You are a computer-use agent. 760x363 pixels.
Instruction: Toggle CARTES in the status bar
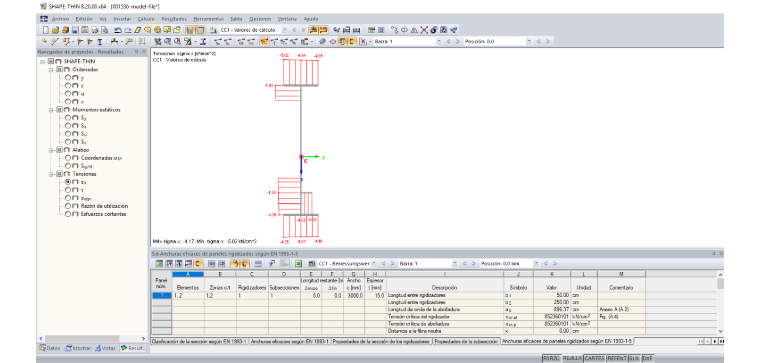tap(594, 359)
